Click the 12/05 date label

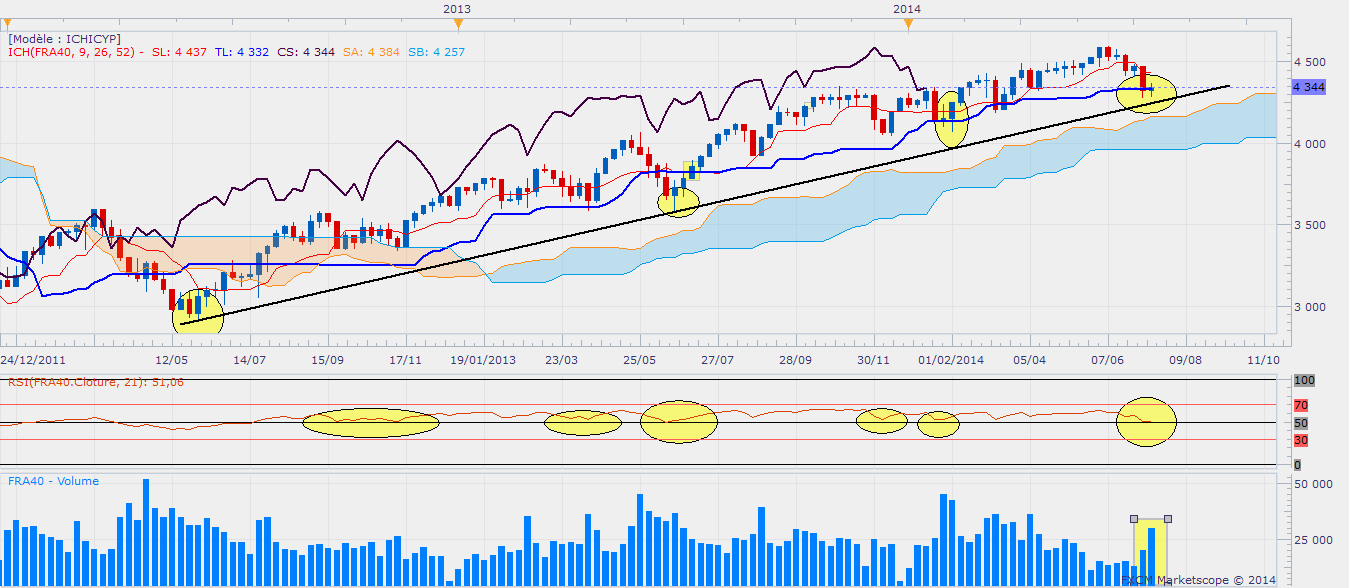pyautogui.click(x=171, y=358)
